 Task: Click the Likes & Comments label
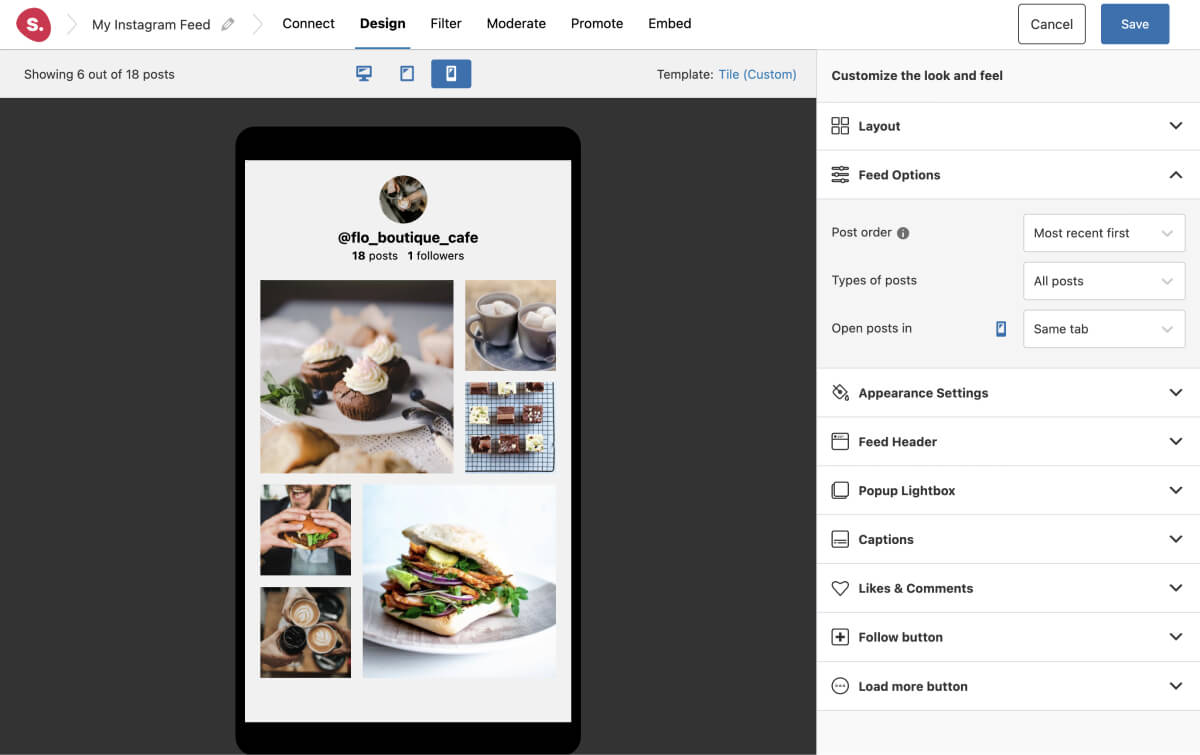[915, 589]
